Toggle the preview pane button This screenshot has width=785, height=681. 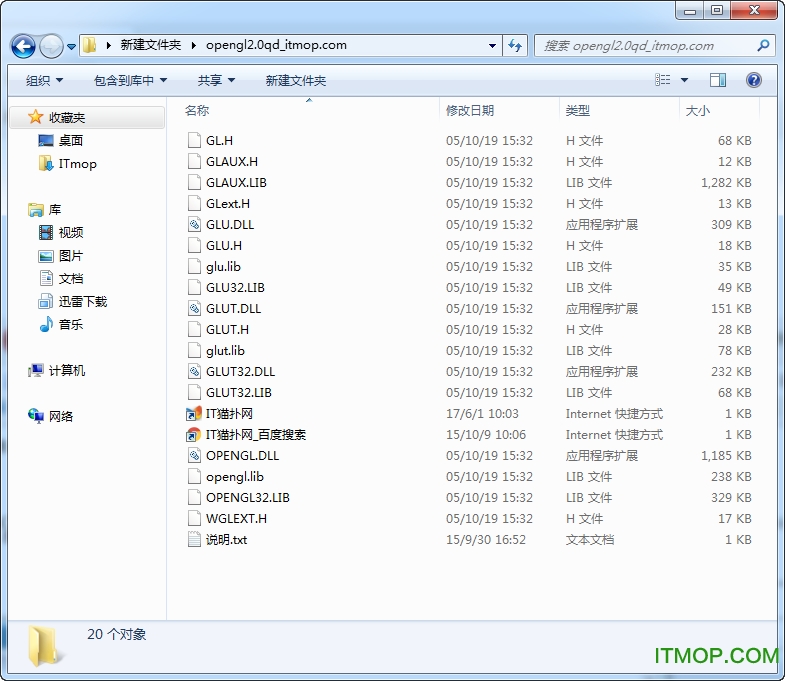[x=718, y=80]
